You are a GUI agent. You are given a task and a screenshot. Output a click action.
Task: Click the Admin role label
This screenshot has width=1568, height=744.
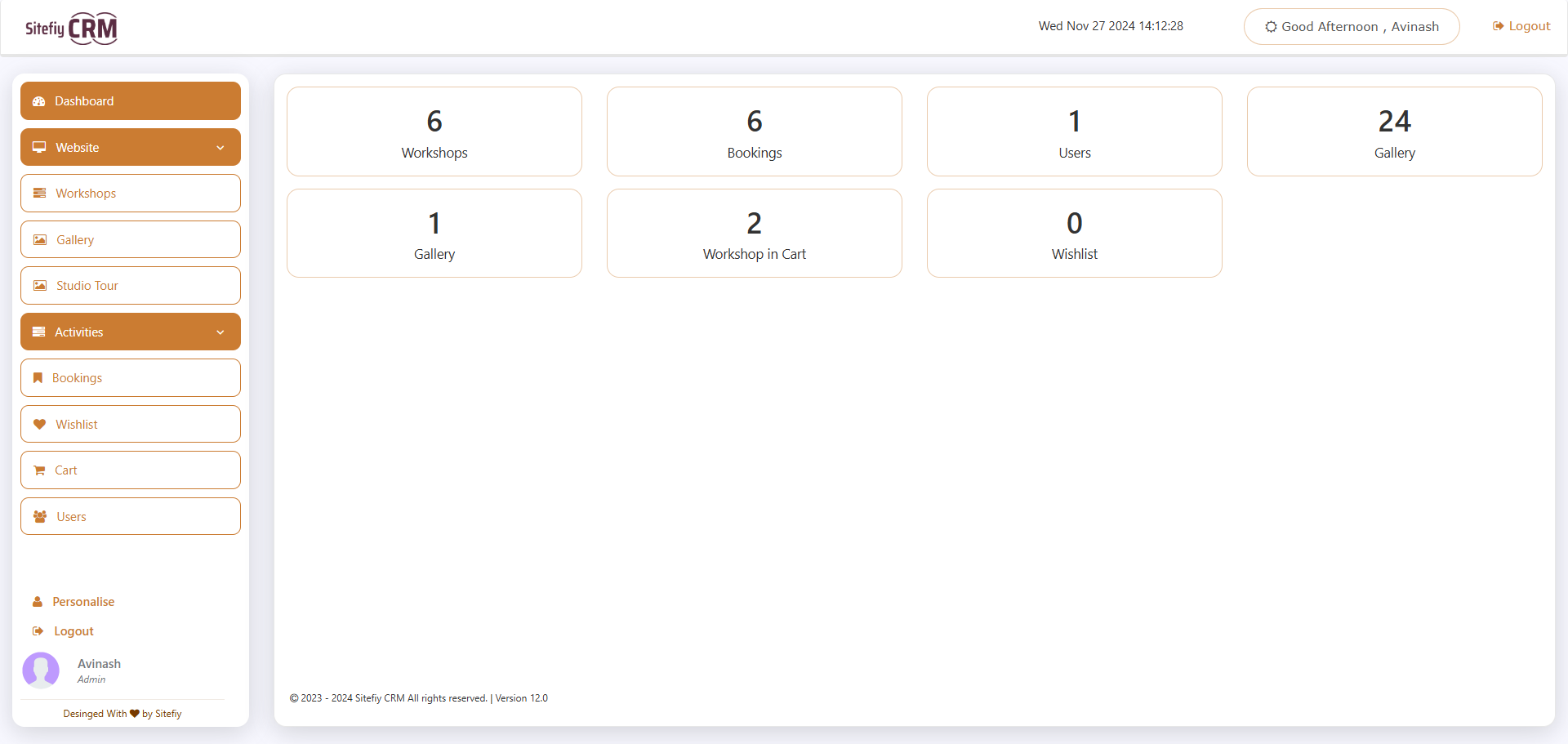[91, 679]
